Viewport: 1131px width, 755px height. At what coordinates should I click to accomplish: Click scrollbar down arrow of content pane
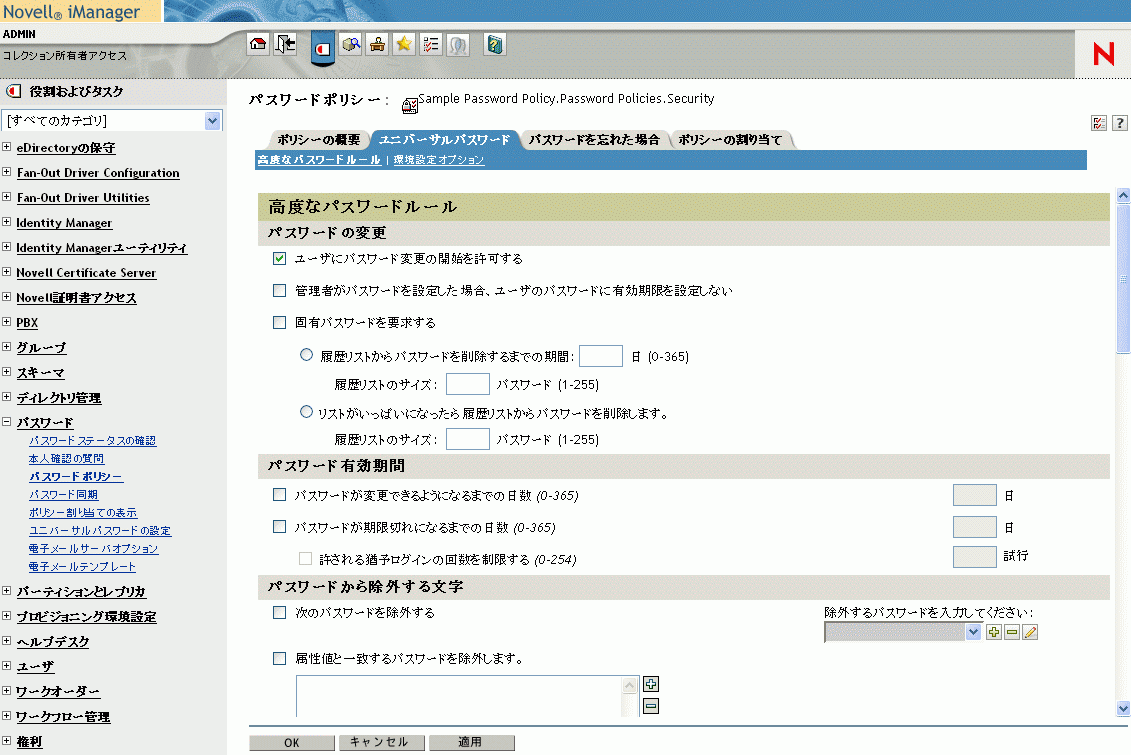click(x=1123, y=708)
